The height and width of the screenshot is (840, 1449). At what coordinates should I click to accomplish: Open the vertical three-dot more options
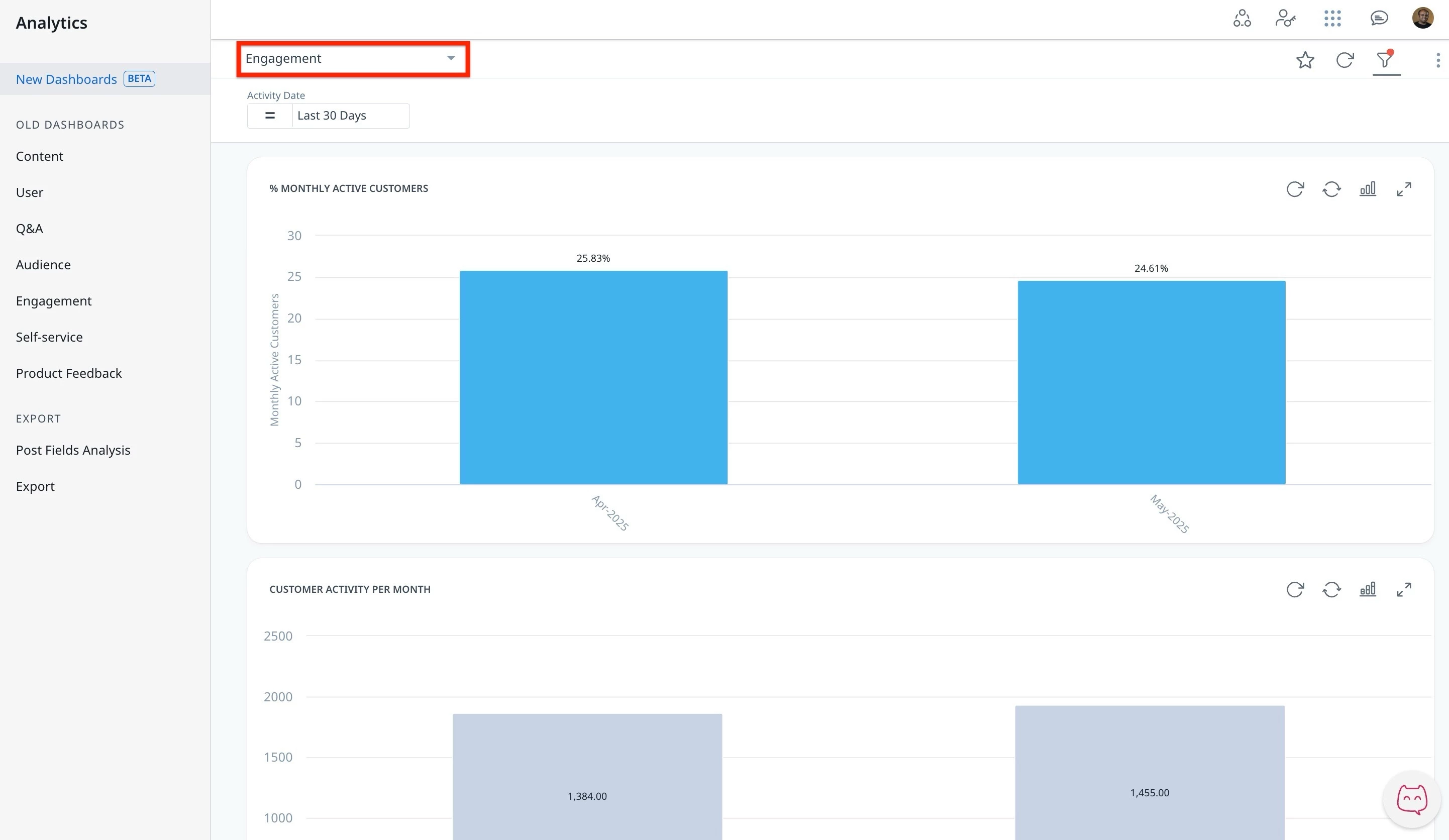point(1437,60)
